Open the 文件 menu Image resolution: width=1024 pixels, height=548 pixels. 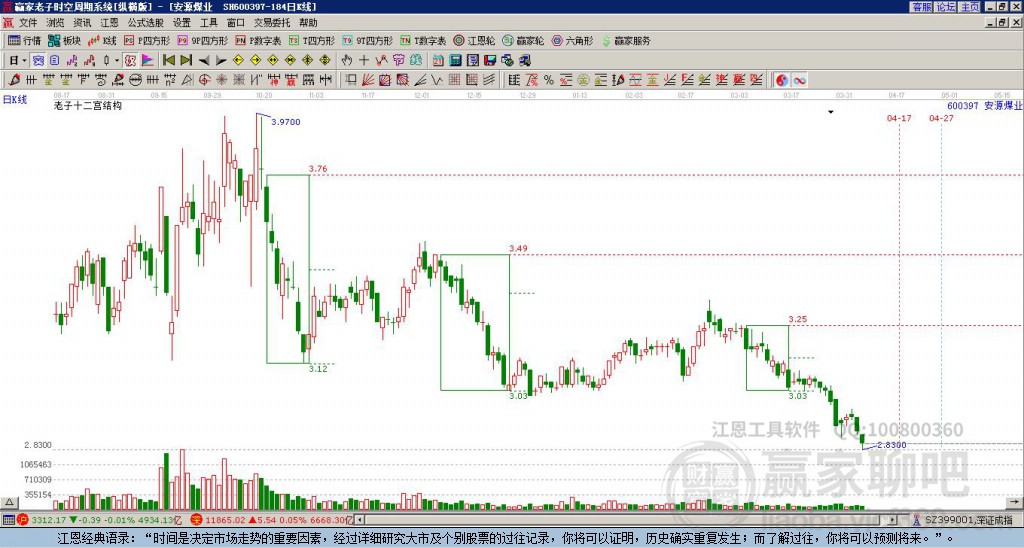coord(28,23)
